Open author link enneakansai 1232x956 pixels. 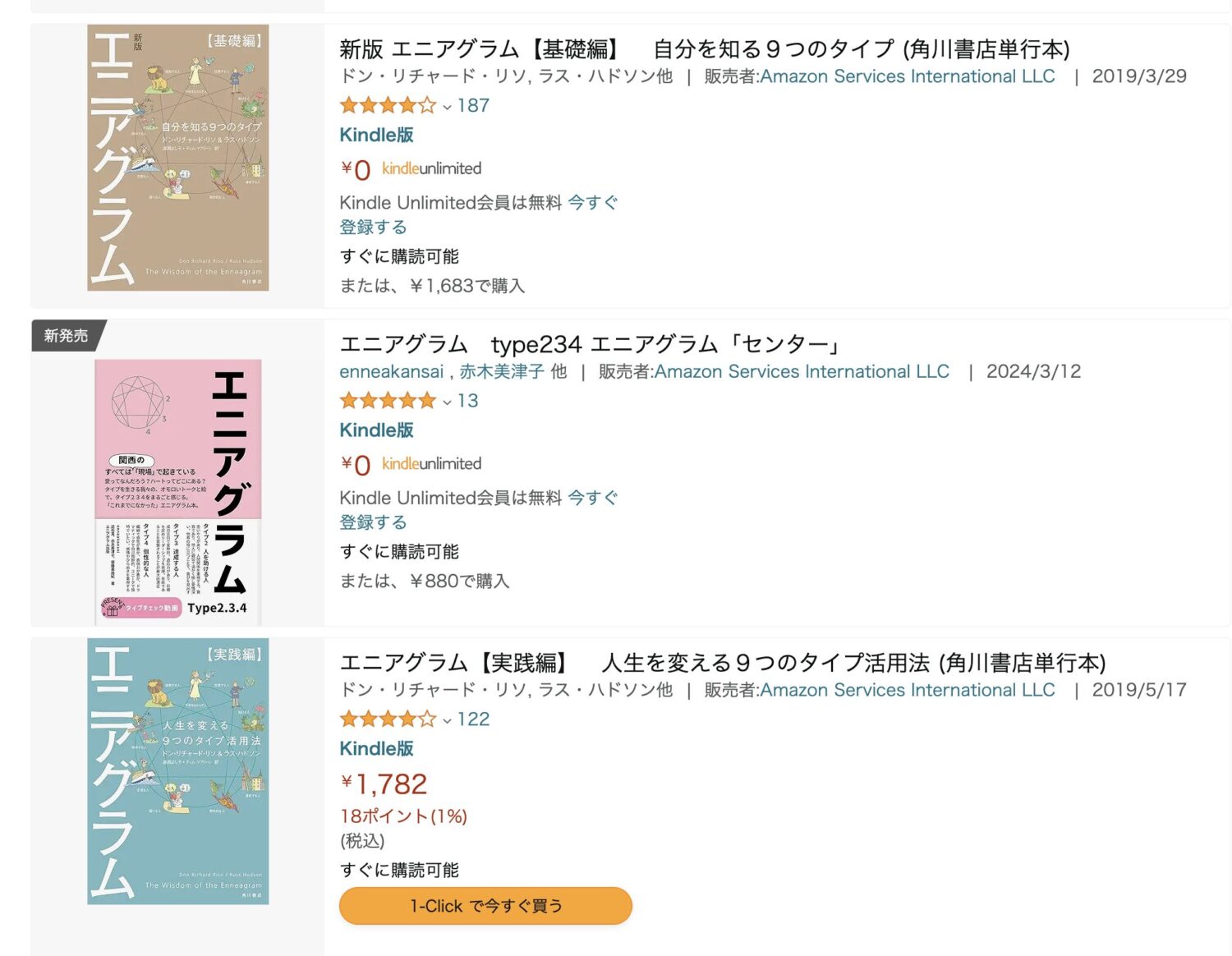click(x=392, y=371)
